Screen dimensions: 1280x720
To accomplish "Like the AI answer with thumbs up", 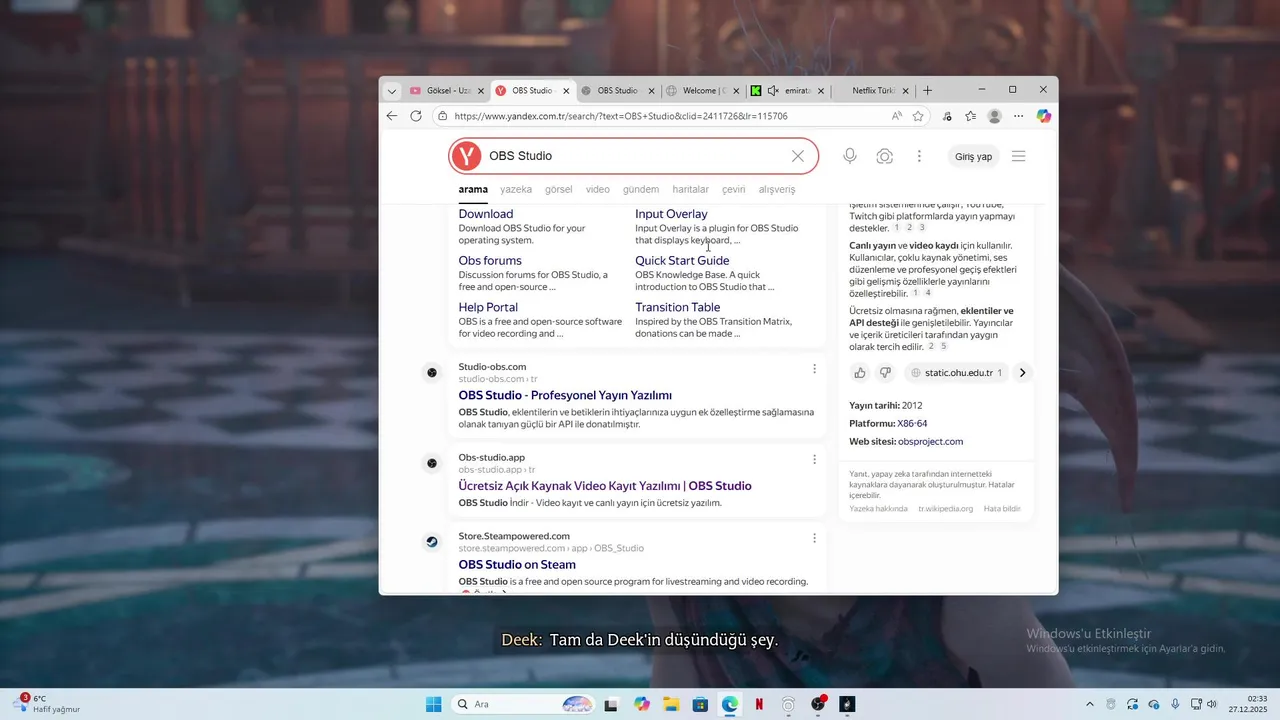I will click(860, 373).
